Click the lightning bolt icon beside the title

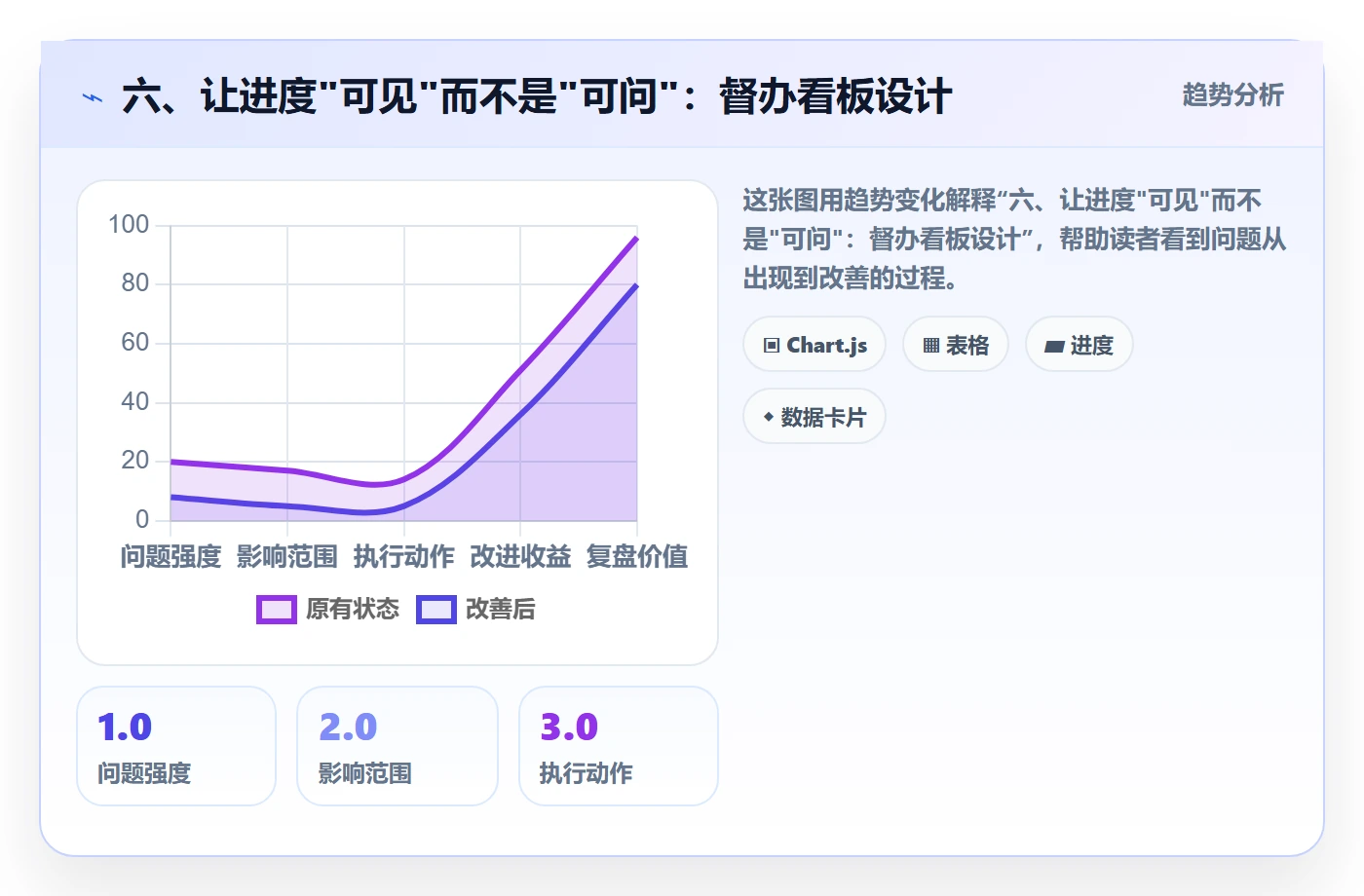(93, 97)
